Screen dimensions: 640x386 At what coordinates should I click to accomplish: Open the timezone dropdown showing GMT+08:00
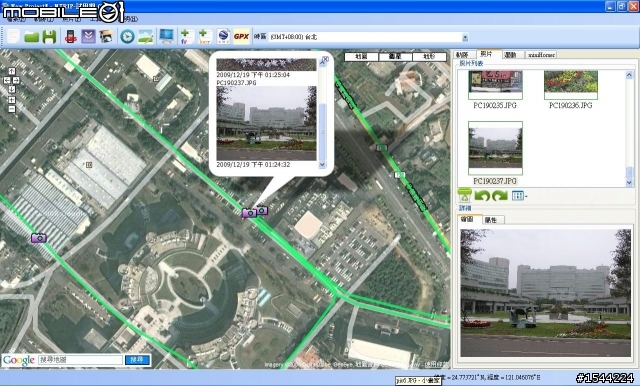tap(465, 38)
